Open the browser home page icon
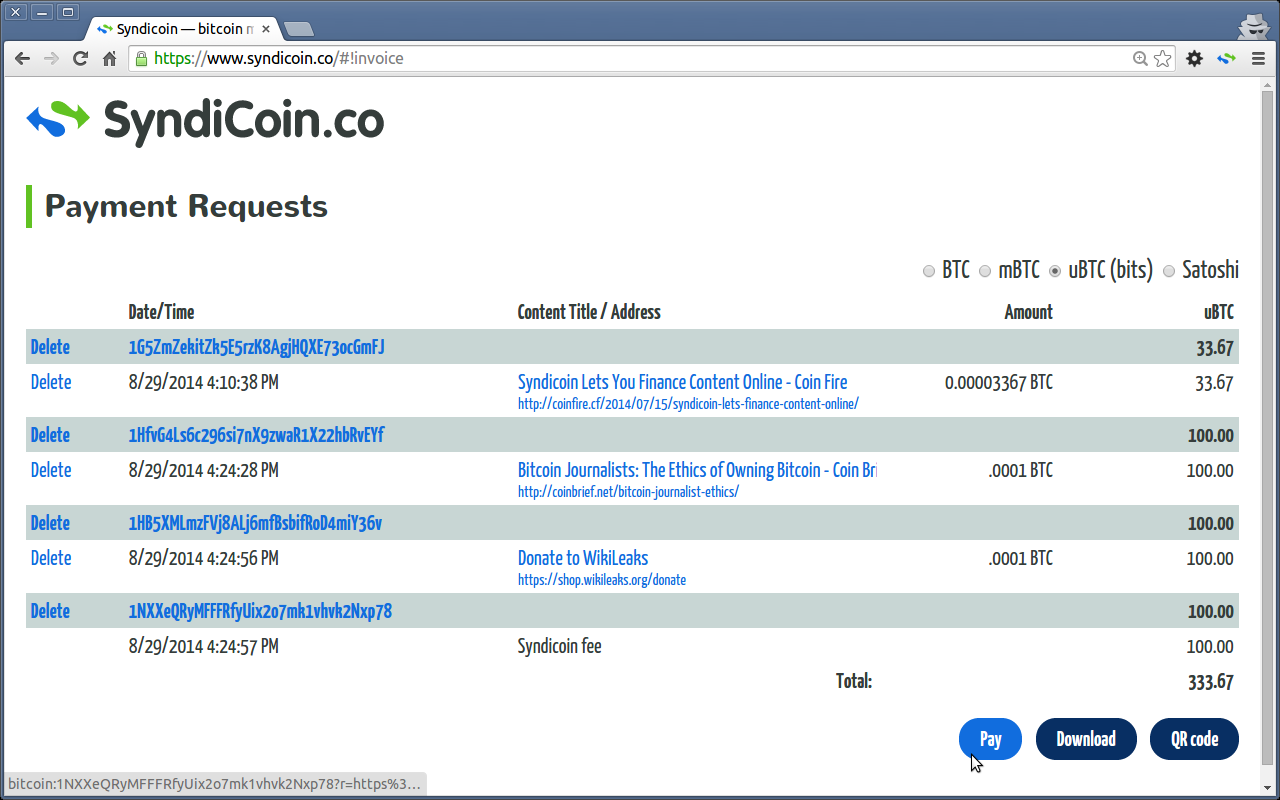This screenshot has height=800, width=1280. tap(110, 59)
